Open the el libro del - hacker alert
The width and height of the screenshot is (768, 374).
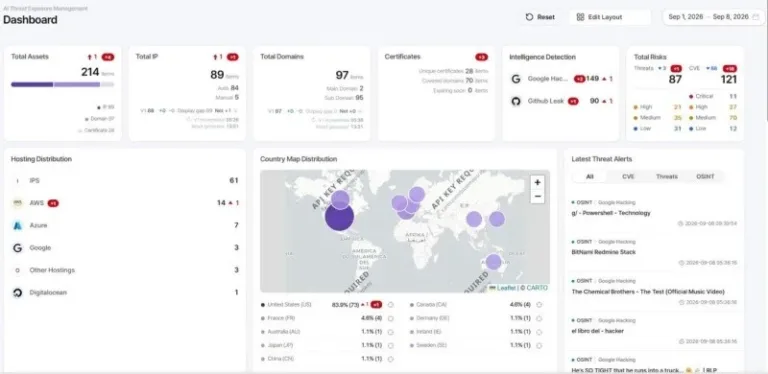[x=598, y=331]
